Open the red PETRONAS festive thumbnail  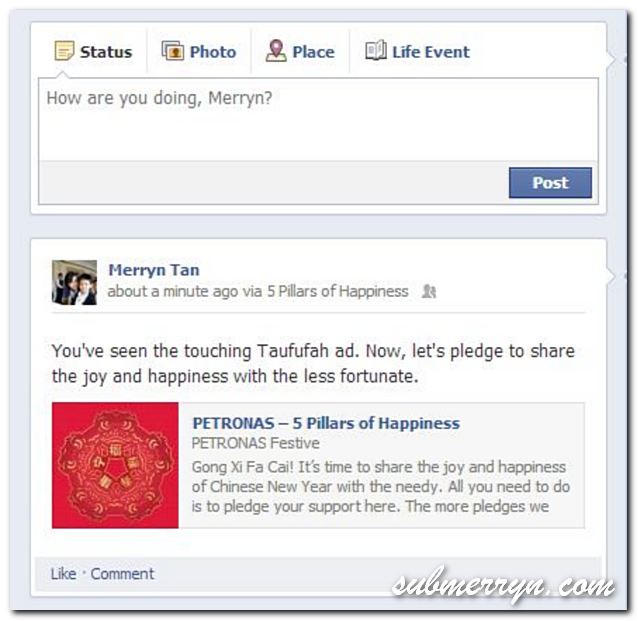[x=115, y=465]
